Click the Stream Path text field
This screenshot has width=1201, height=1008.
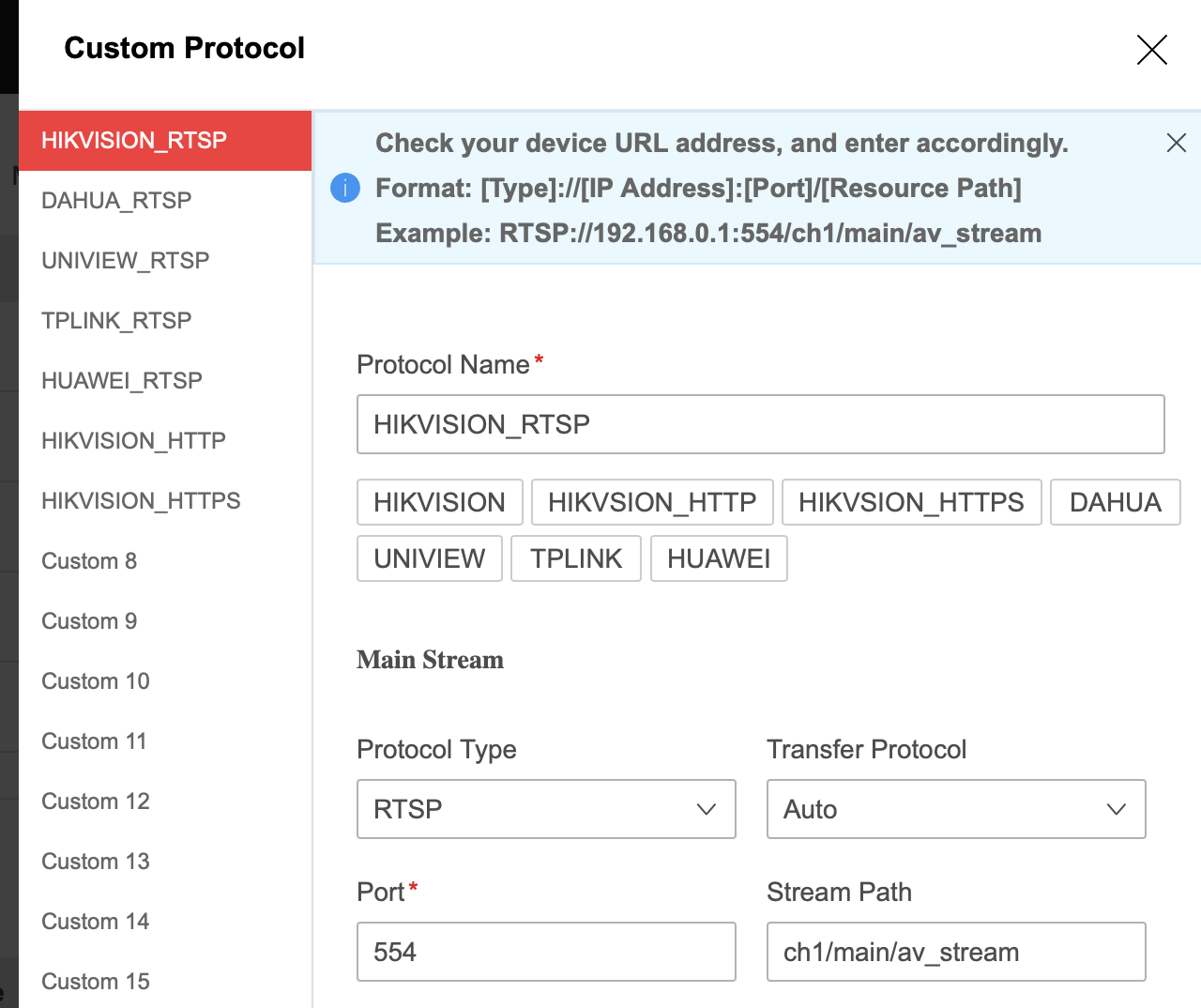point(955,952)
